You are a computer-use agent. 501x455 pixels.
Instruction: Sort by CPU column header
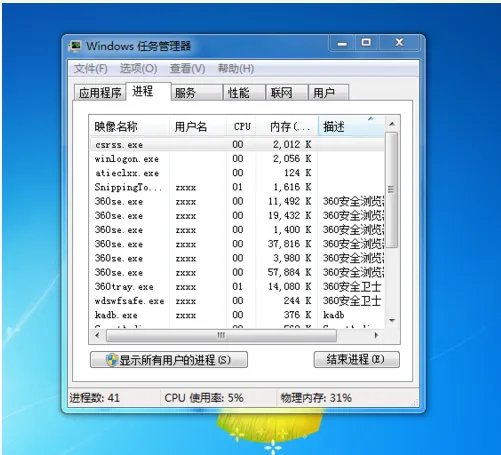click(x=241, y=127)
